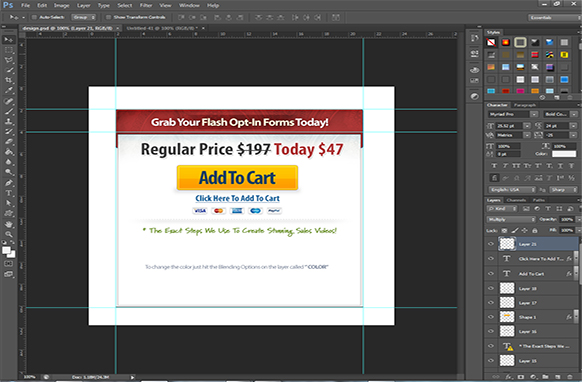Toggle visibility of Layer 16
Screen dimensions: 582x382
click(x=491, y=332)
